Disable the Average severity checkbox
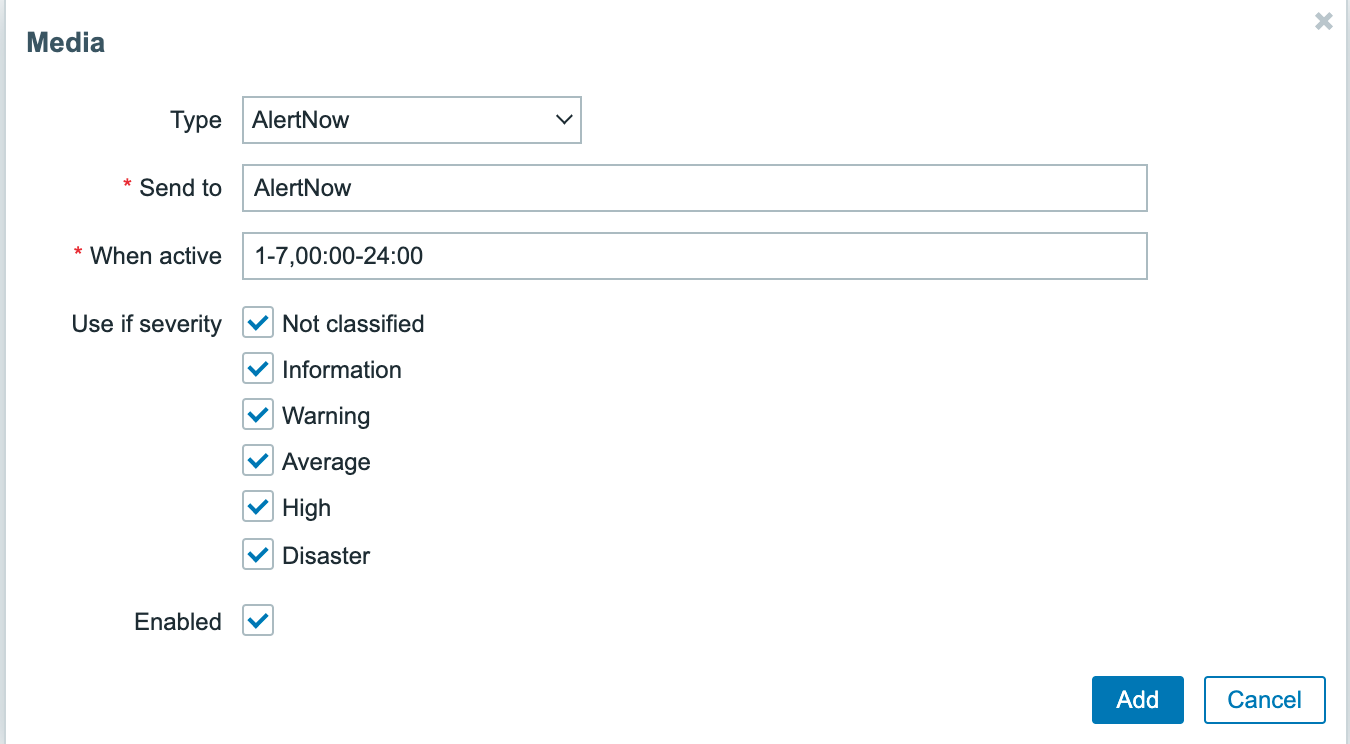Image resolution: width=1350 pixels, height=744 pixels. [x=258, y=462]
